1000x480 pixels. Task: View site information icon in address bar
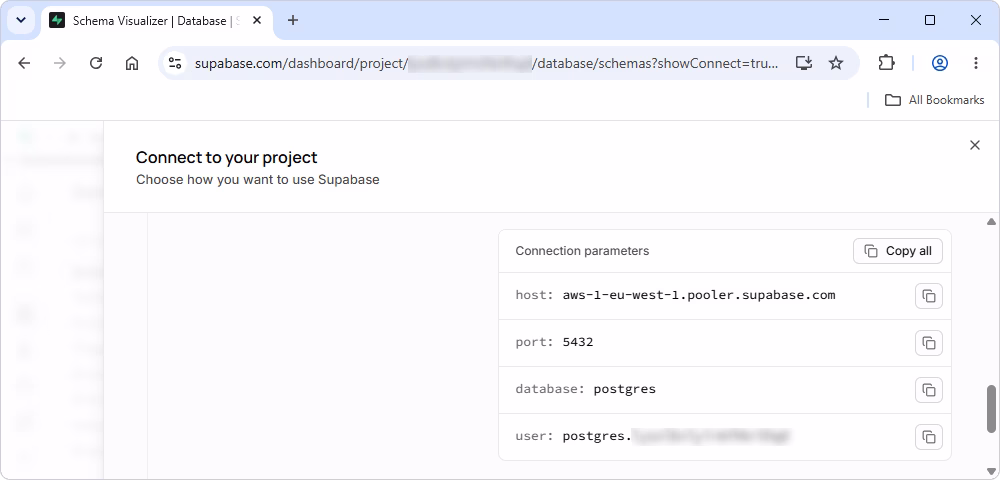(175, 63)
